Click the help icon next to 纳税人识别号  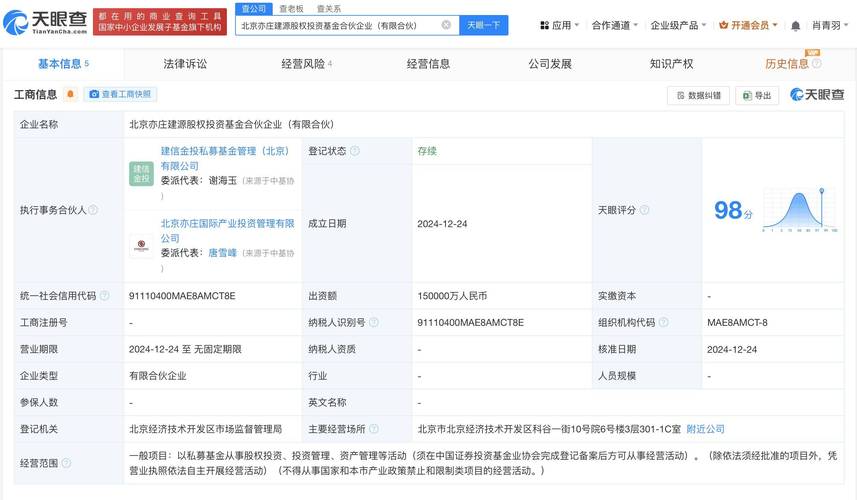(374, 322)
